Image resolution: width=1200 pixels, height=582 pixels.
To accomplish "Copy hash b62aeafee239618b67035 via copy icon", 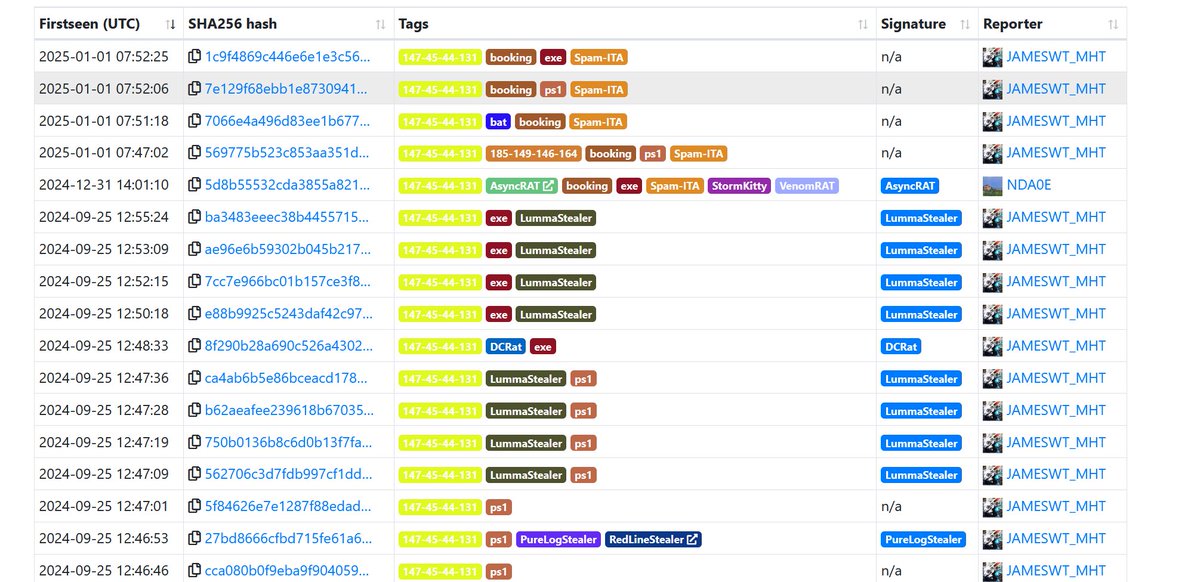I will tap(195, 410).
